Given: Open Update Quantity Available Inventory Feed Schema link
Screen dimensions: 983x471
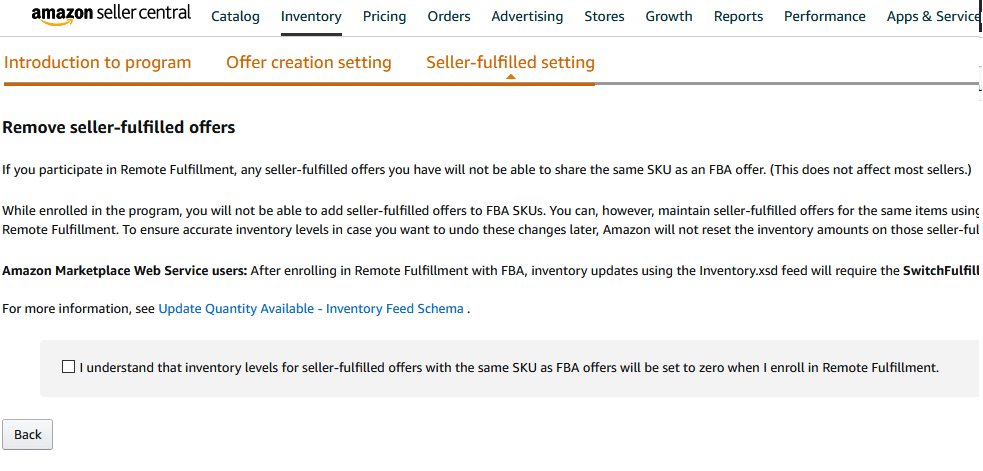Looking at the screenshot, I should (x=311, y=309).
